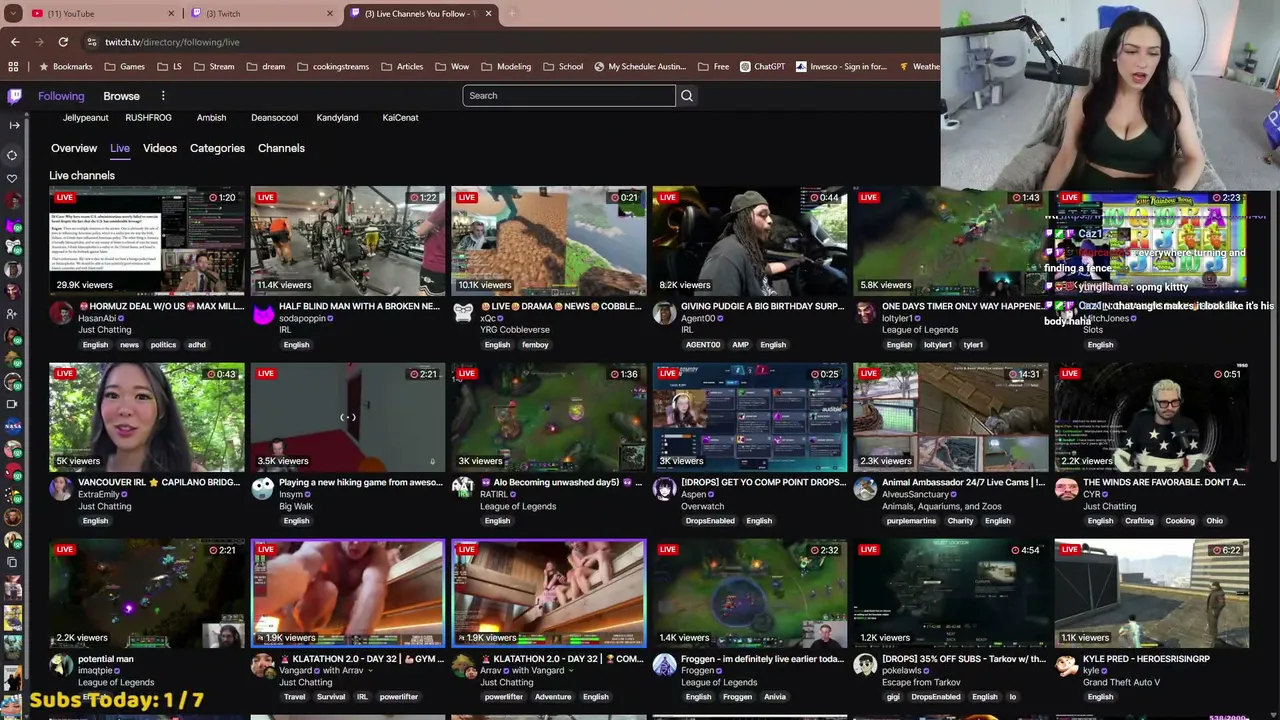Viewport: 1280px width, 720px height.
Task: Click pokelawls' channel avatar
Action: click(865, 665)
